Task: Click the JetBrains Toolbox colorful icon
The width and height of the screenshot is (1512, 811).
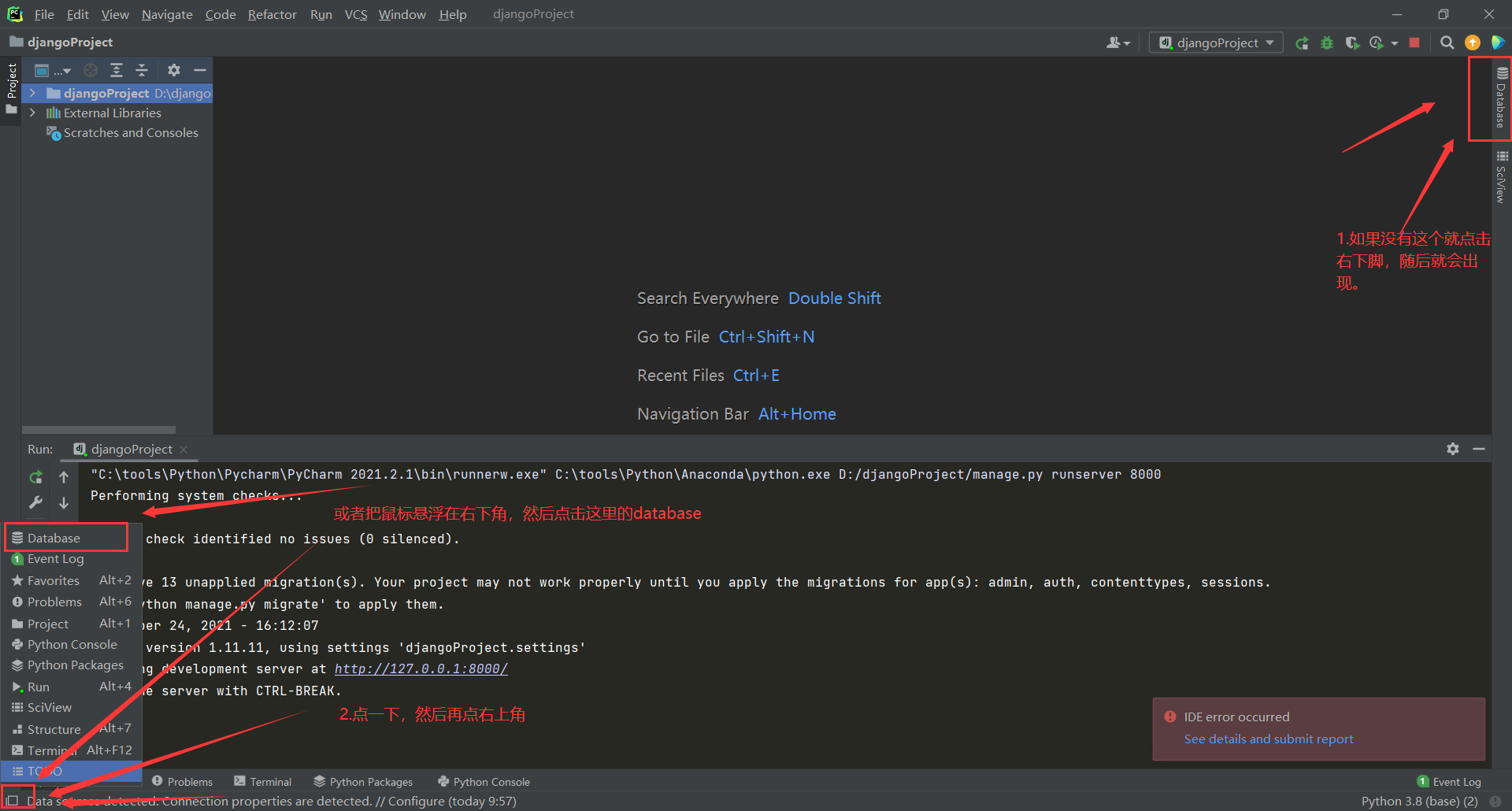Action: pos(1498,43)
